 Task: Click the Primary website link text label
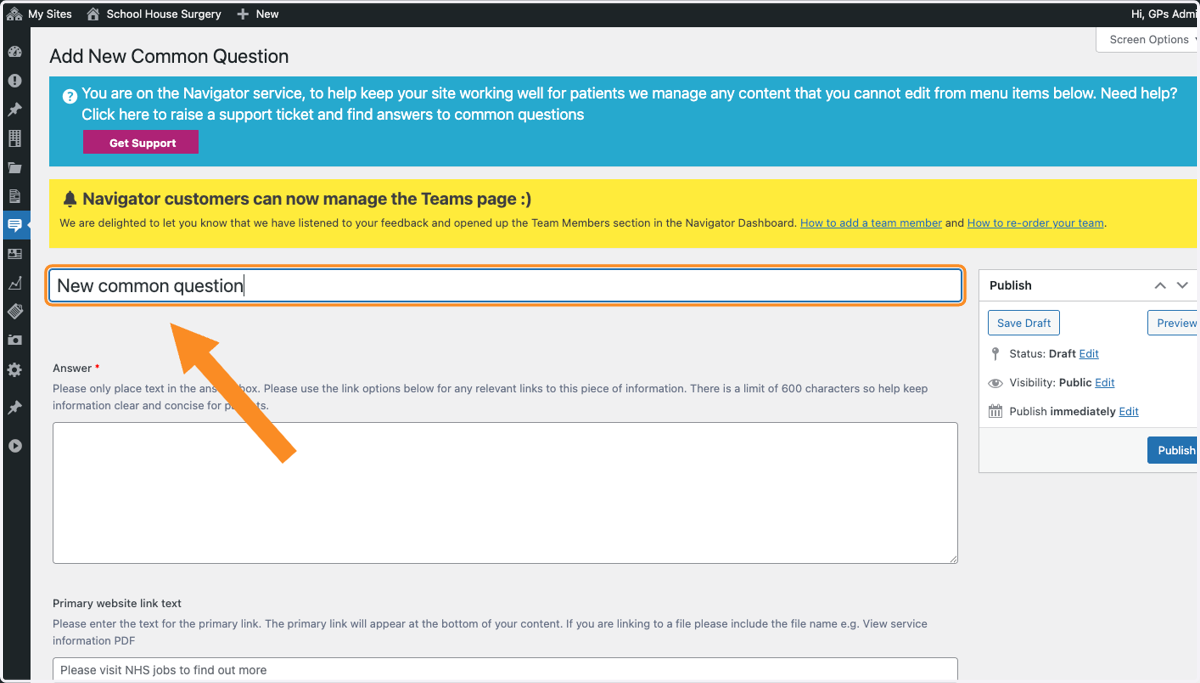(x=117, y=603)
